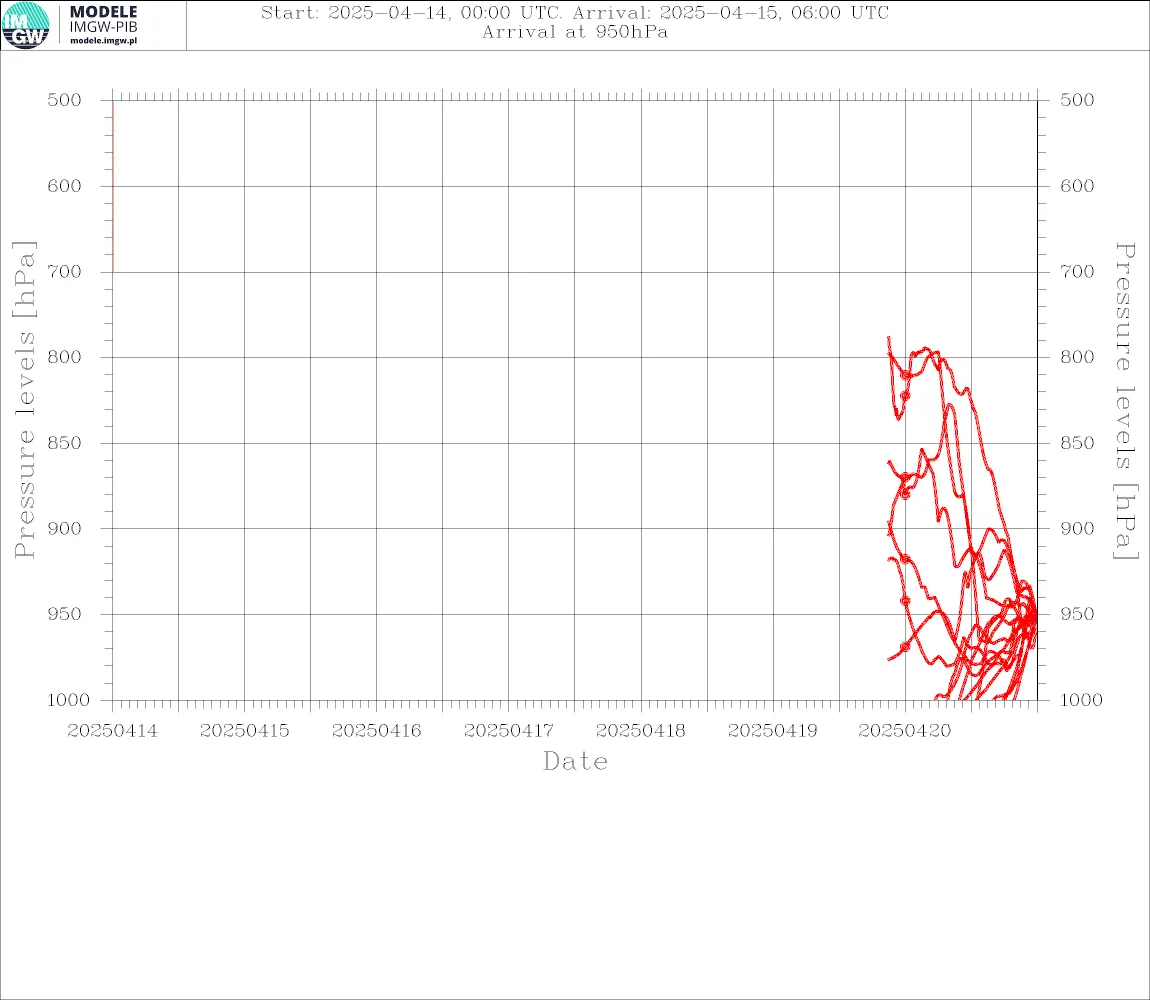Click the left axis 1000 tick label
The width and height of the screenshot is (1150, 1000).
69,700
